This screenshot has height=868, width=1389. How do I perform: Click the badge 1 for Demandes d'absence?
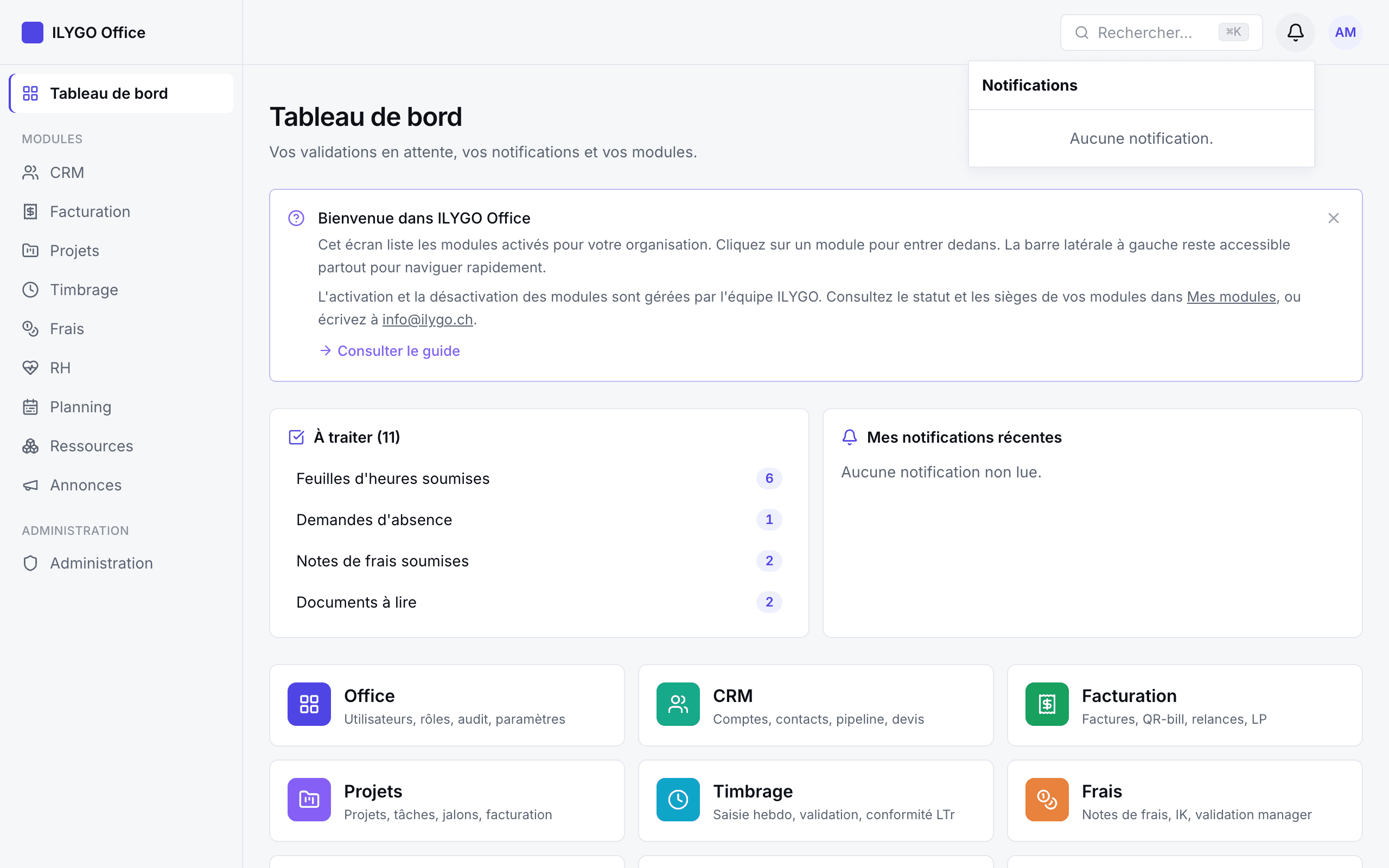tap(769, 520)
